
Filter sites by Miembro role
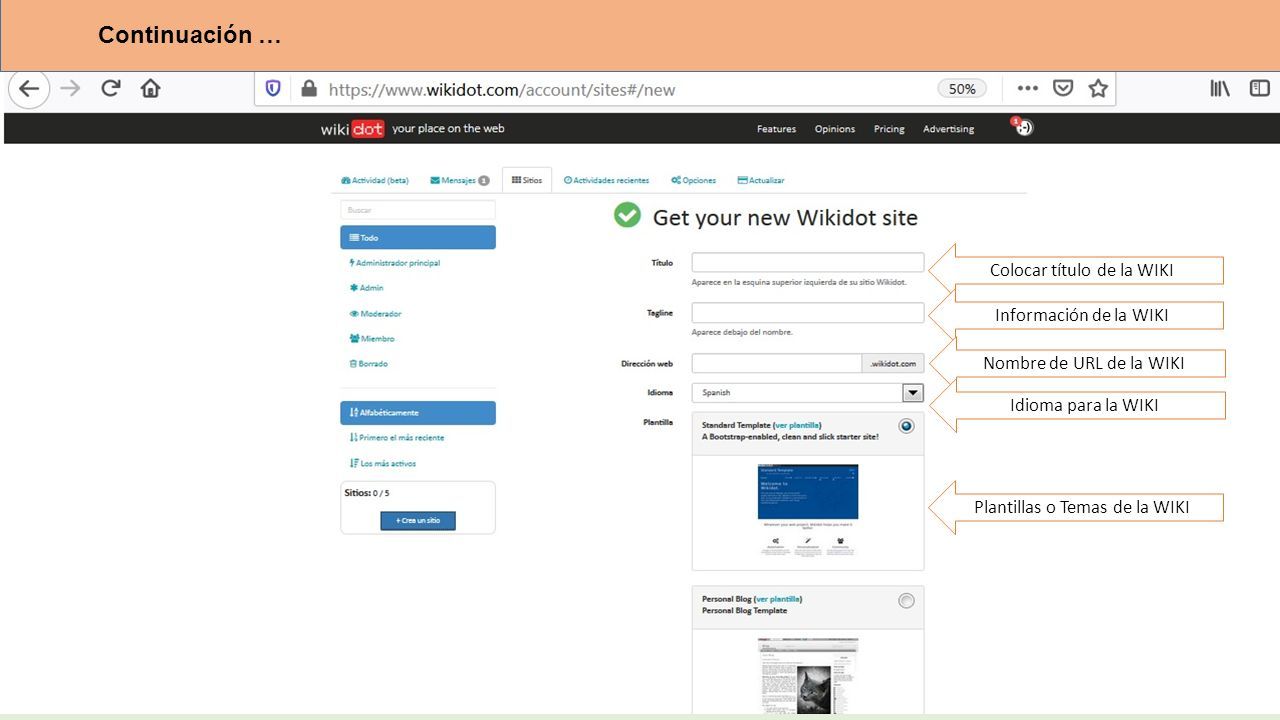tap(372, 339)
